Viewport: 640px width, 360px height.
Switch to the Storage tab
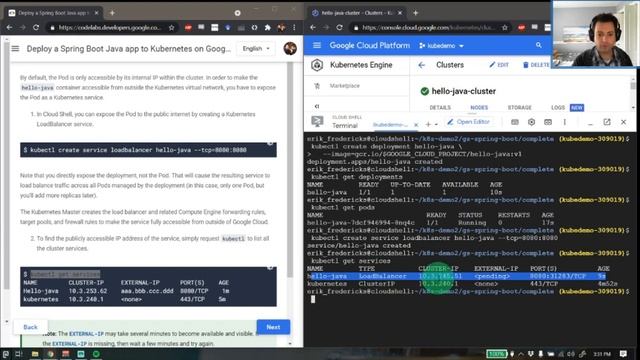pos(519,107)
